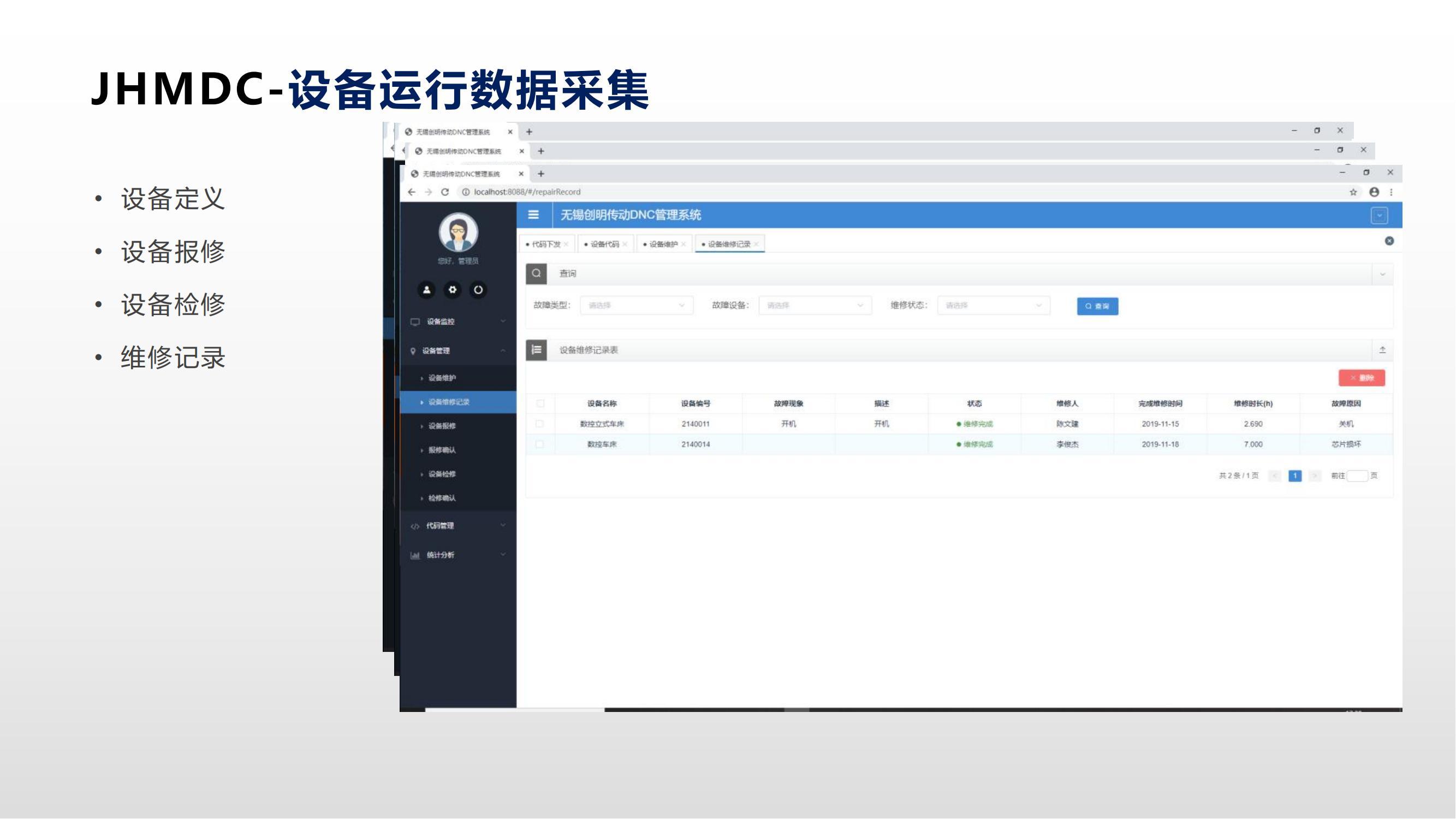This screenshot has height=819, width=1456.
Task: Open the 故障类型 dropdown
Action: (x=636, y=306)
